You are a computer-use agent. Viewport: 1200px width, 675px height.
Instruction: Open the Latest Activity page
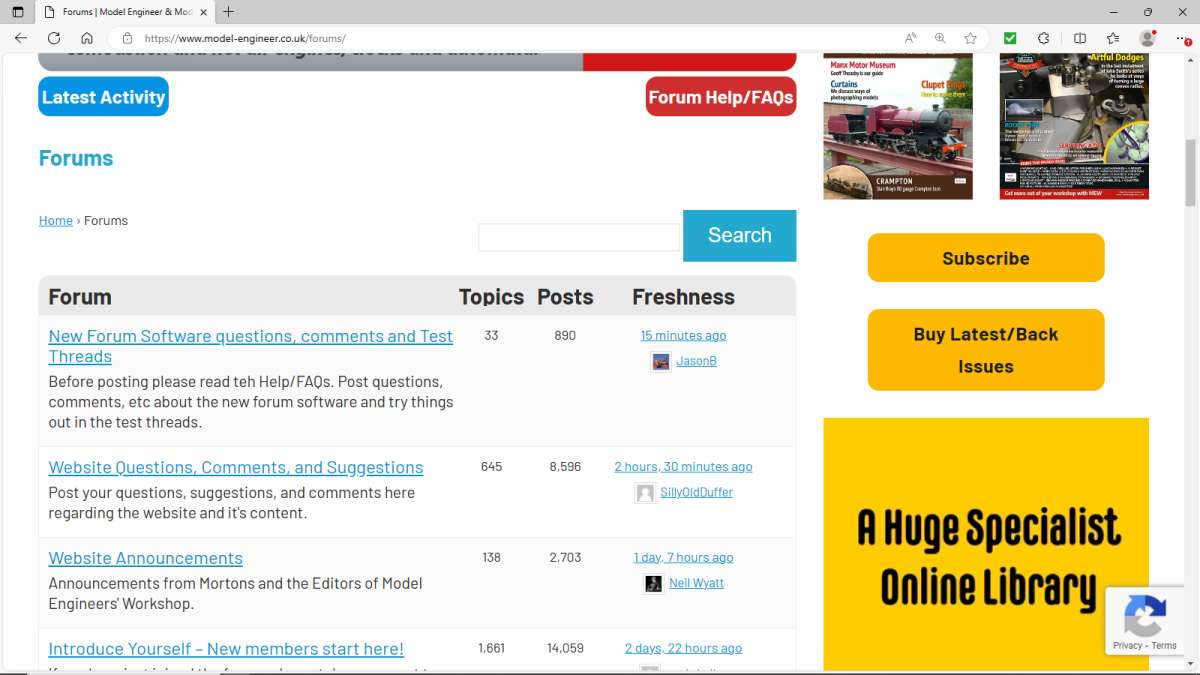(x=103, y=97)
